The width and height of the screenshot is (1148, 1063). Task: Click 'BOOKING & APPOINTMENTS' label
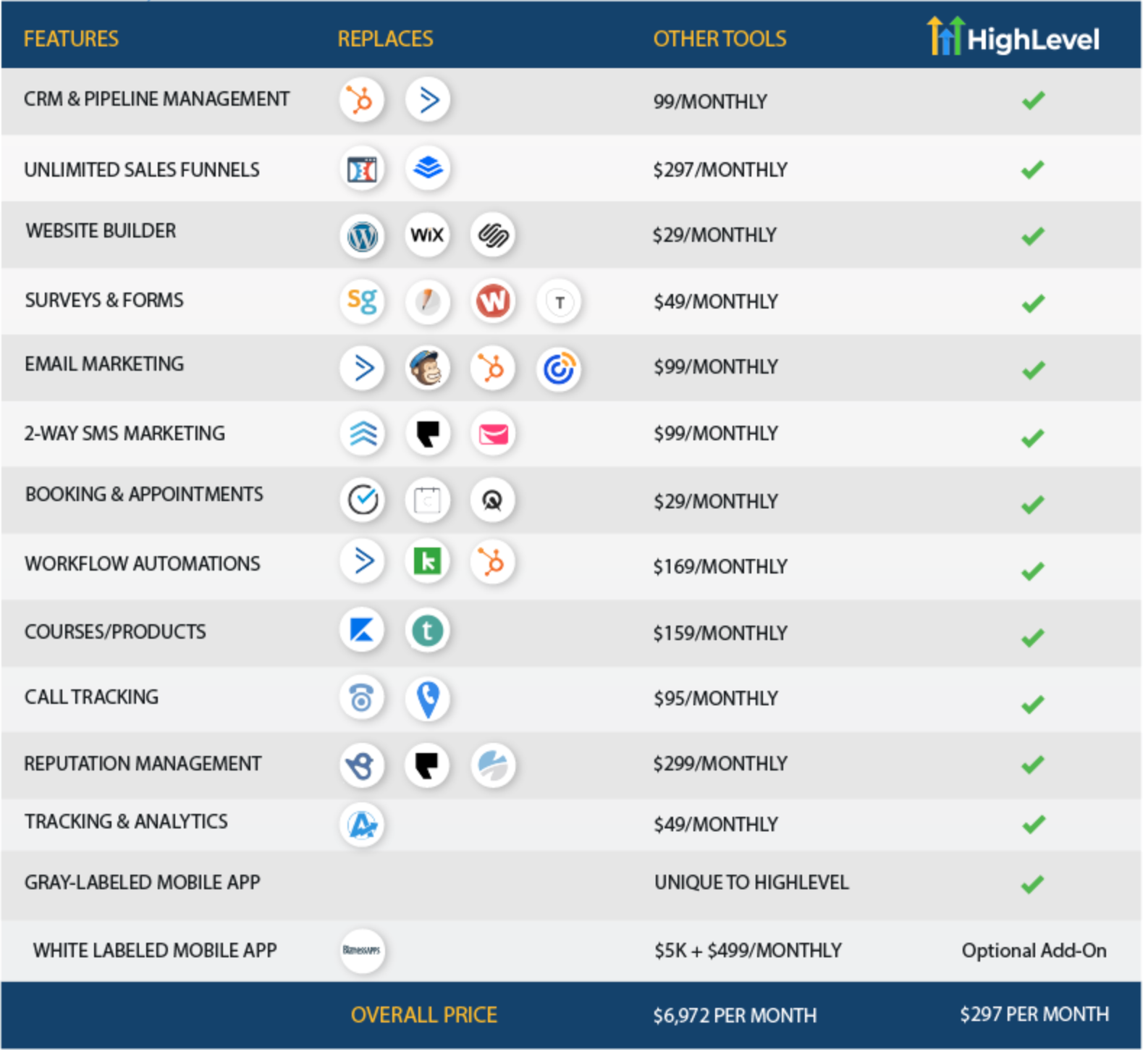144,495
